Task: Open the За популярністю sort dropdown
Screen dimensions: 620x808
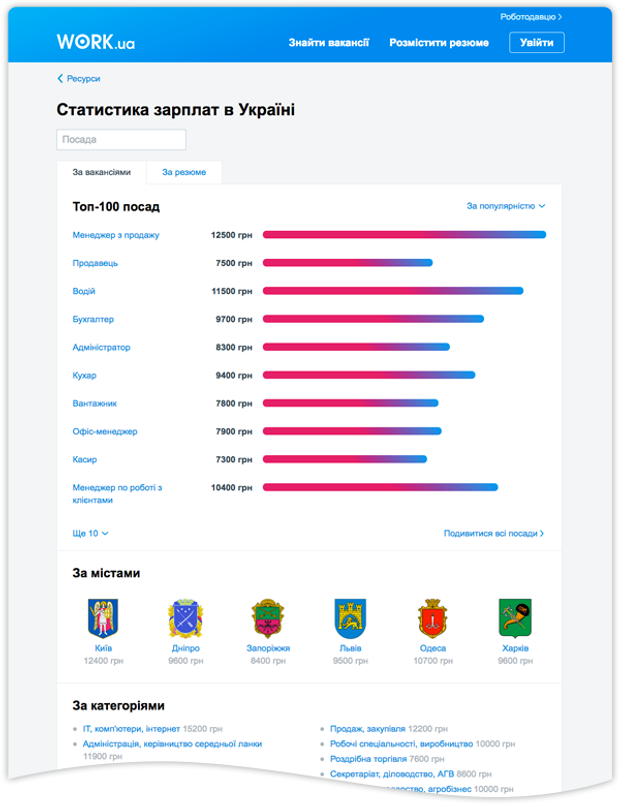Action: tap(506, 206)
